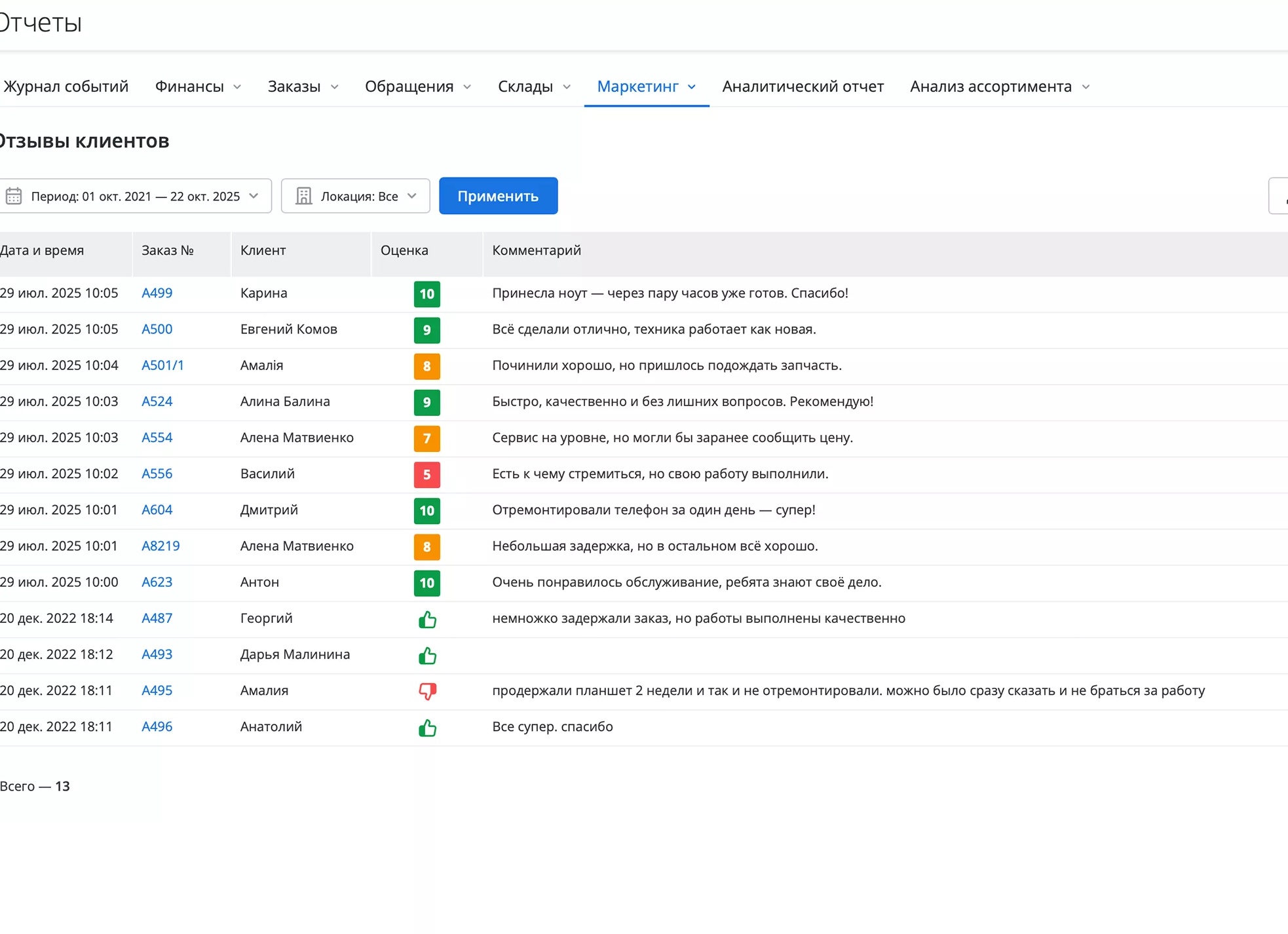Click the green 10 badge for Антон
Image resolution: width=1288 pixels, height=934 pixels.
pyautogui.click(x=426, y=583)
